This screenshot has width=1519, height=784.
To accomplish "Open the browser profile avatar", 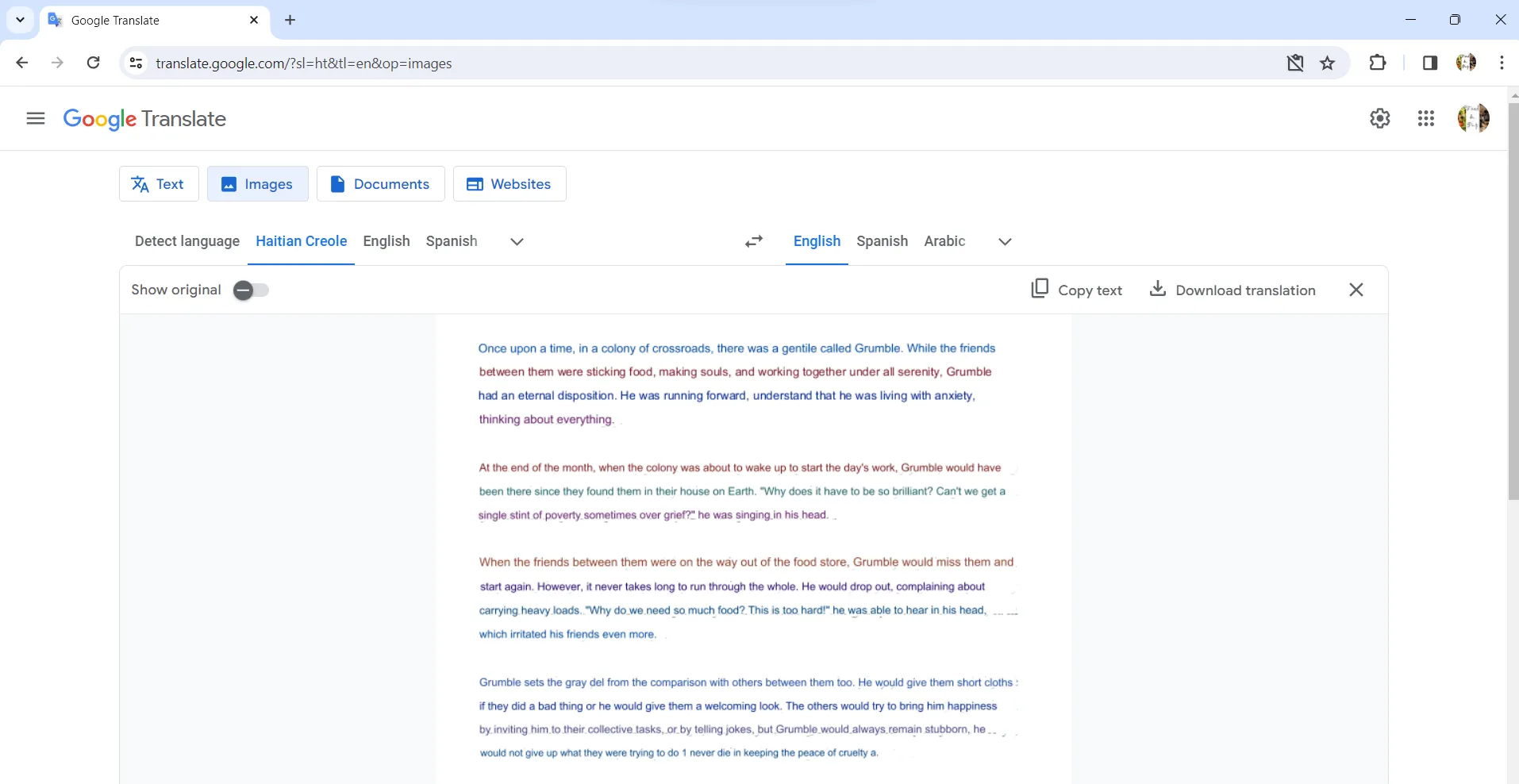I will tap(1467, 63).
